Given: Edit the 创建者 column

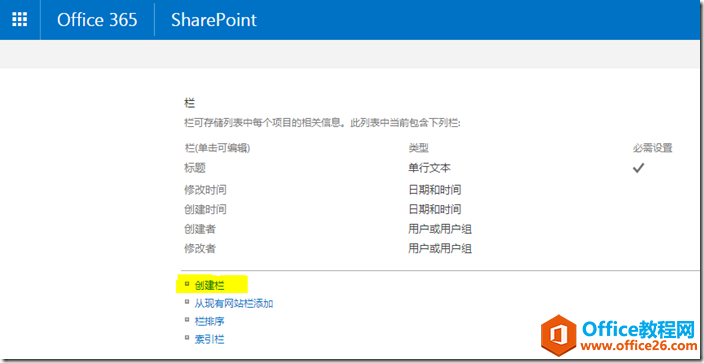Looking at the screenshot, I should pos(200,229).
